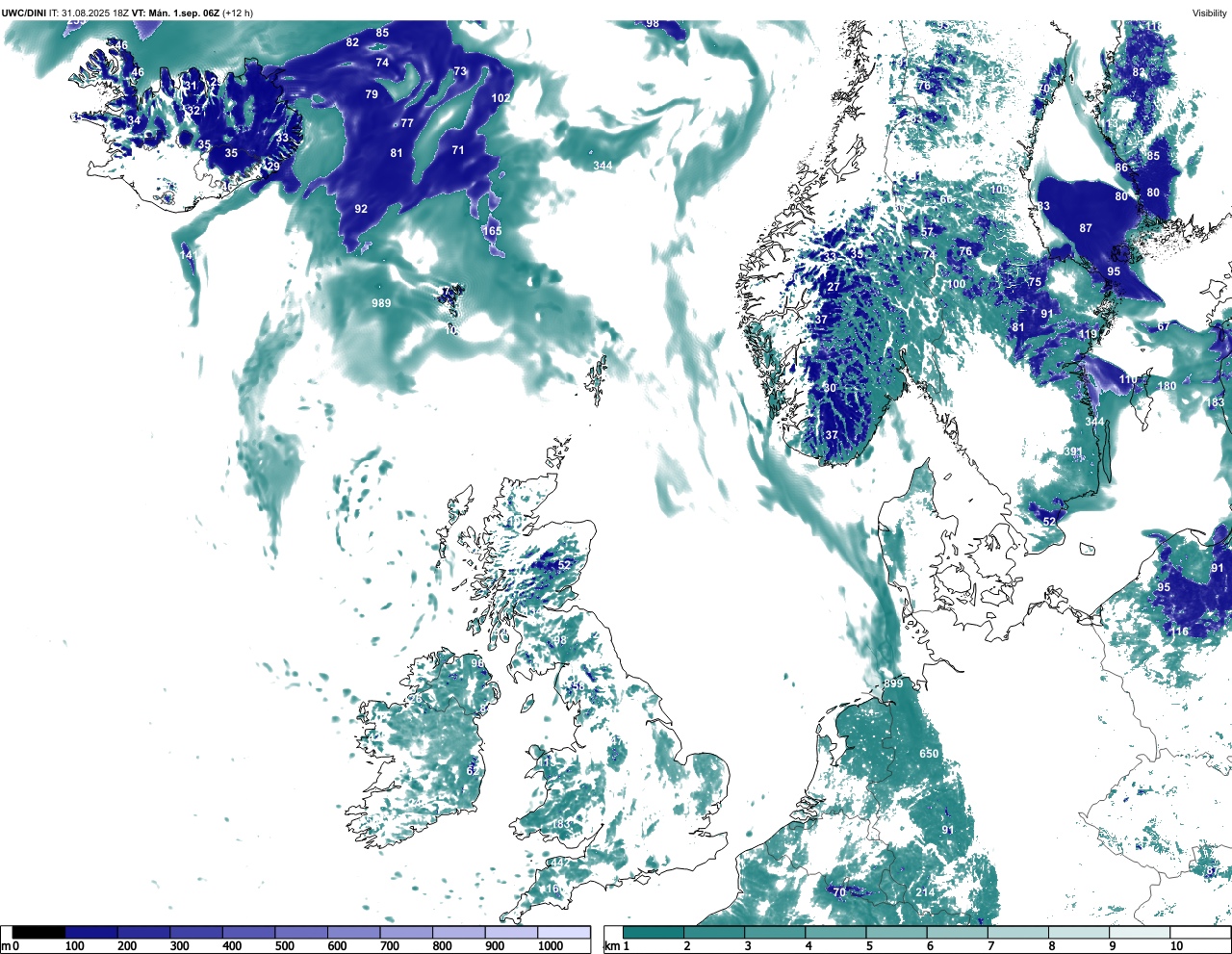Click the map value 75 over central Sweden
Image resolution: width=1232 pixels, height=954 pixels.
pyautogui.click(x=1035, y=282)
